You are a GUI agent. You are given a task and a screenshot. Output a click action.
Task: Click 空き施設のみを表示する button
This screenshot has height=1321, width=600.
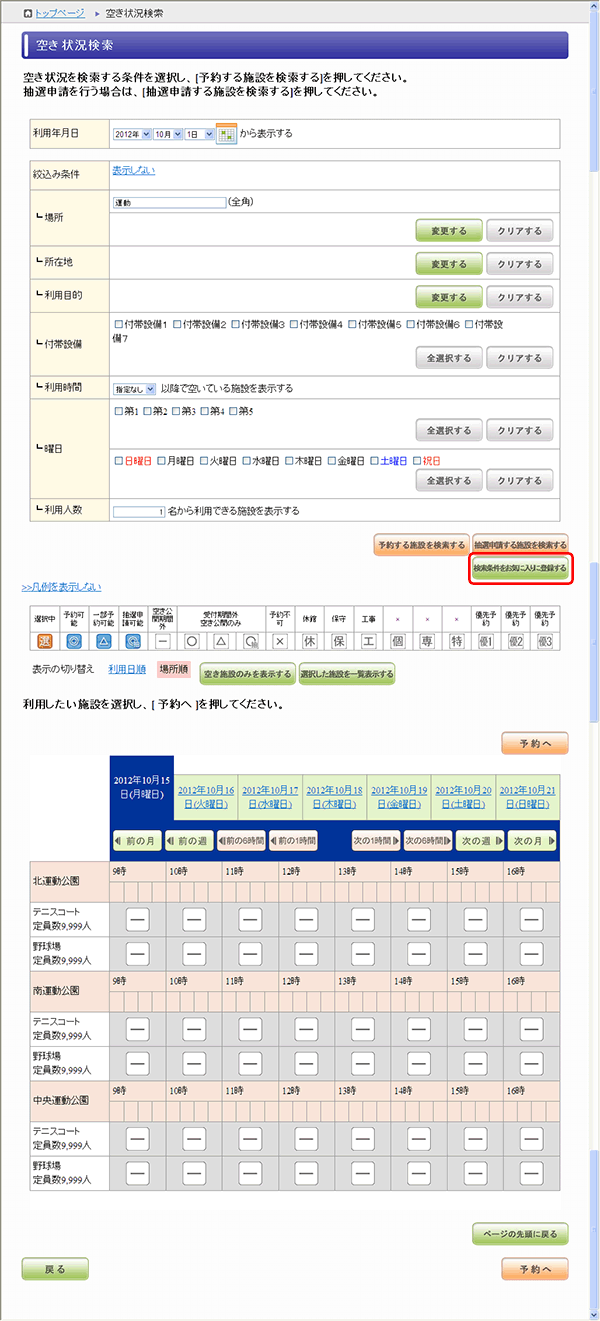pyautogui.click(x=247, y=674)
